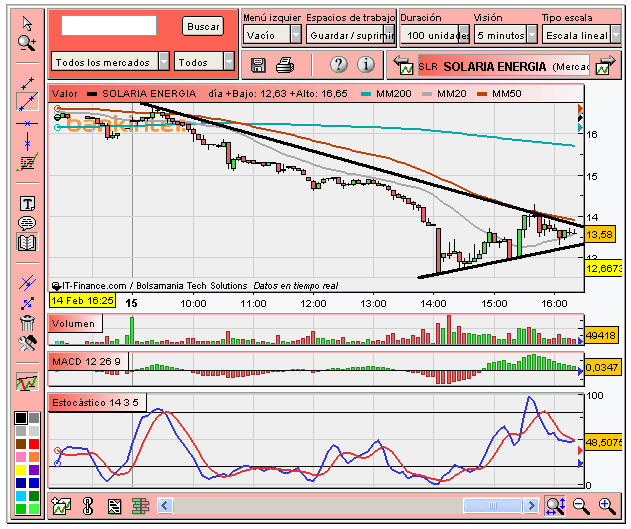Pick the orange color swatch

[x=34, y=457]
